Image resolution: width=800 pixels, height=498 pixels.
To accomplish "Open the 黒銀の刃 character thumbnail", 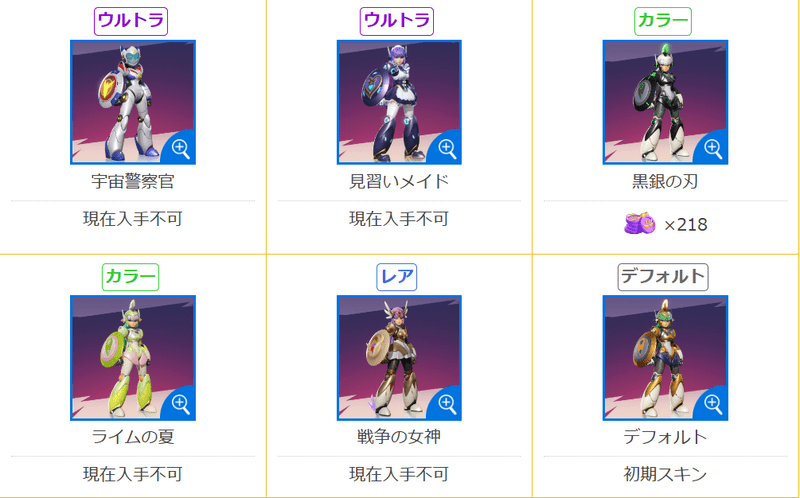I will click(665, 102).
